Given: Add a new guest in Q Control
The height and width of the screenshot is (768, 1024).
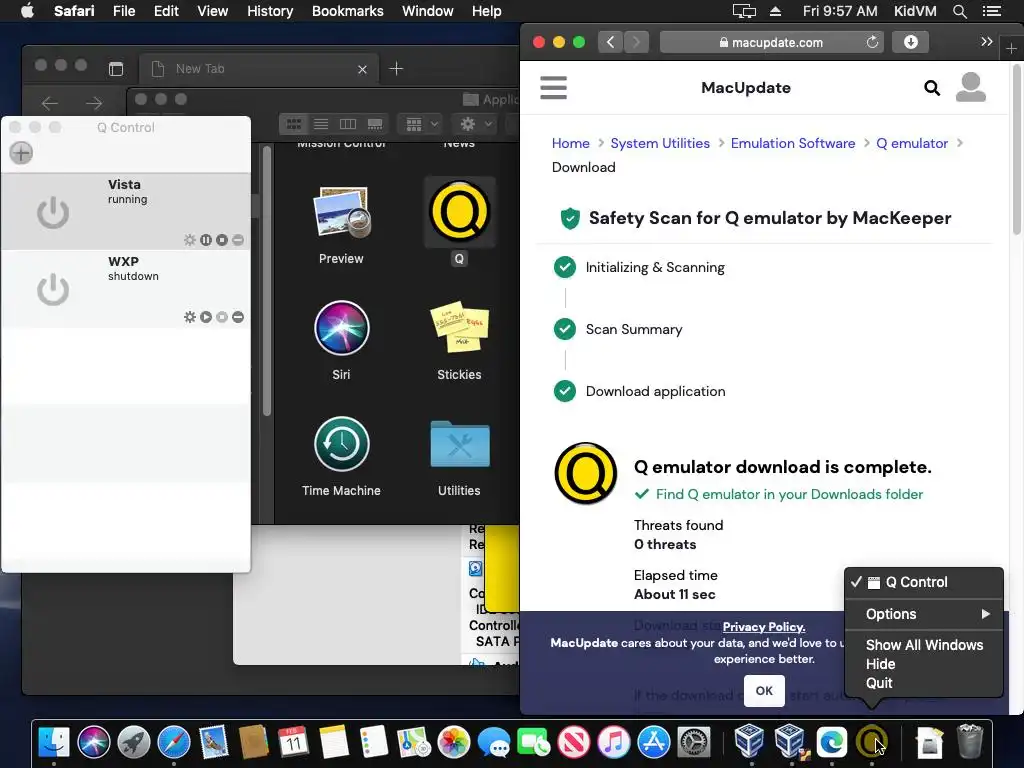Looking at the screenshot, I should click(x=21, y=153).
